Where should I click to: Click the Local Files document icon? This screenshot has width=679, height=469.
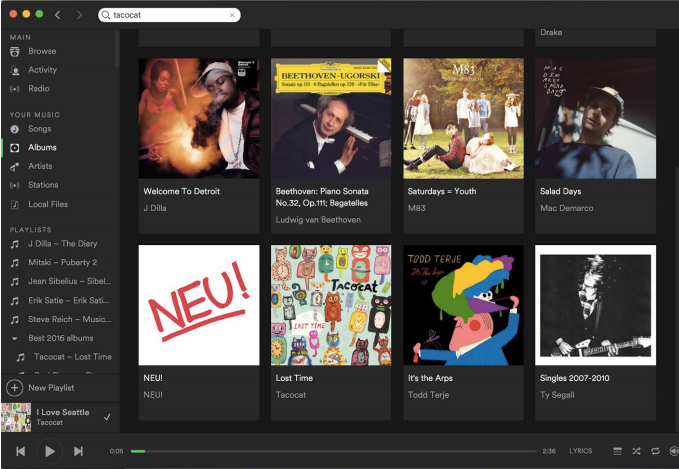15,204
